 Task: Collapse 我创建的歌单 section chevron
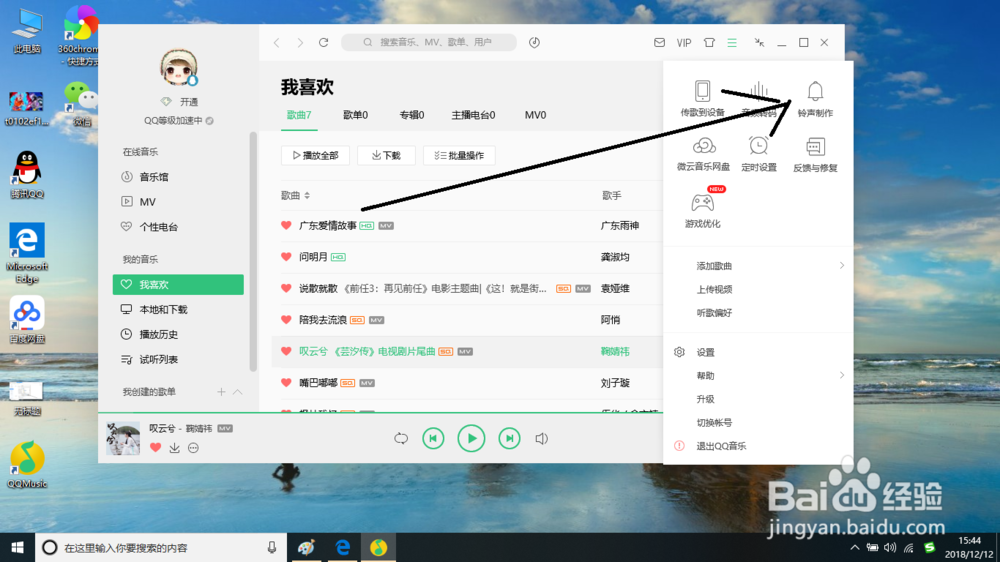pos(237,392)
